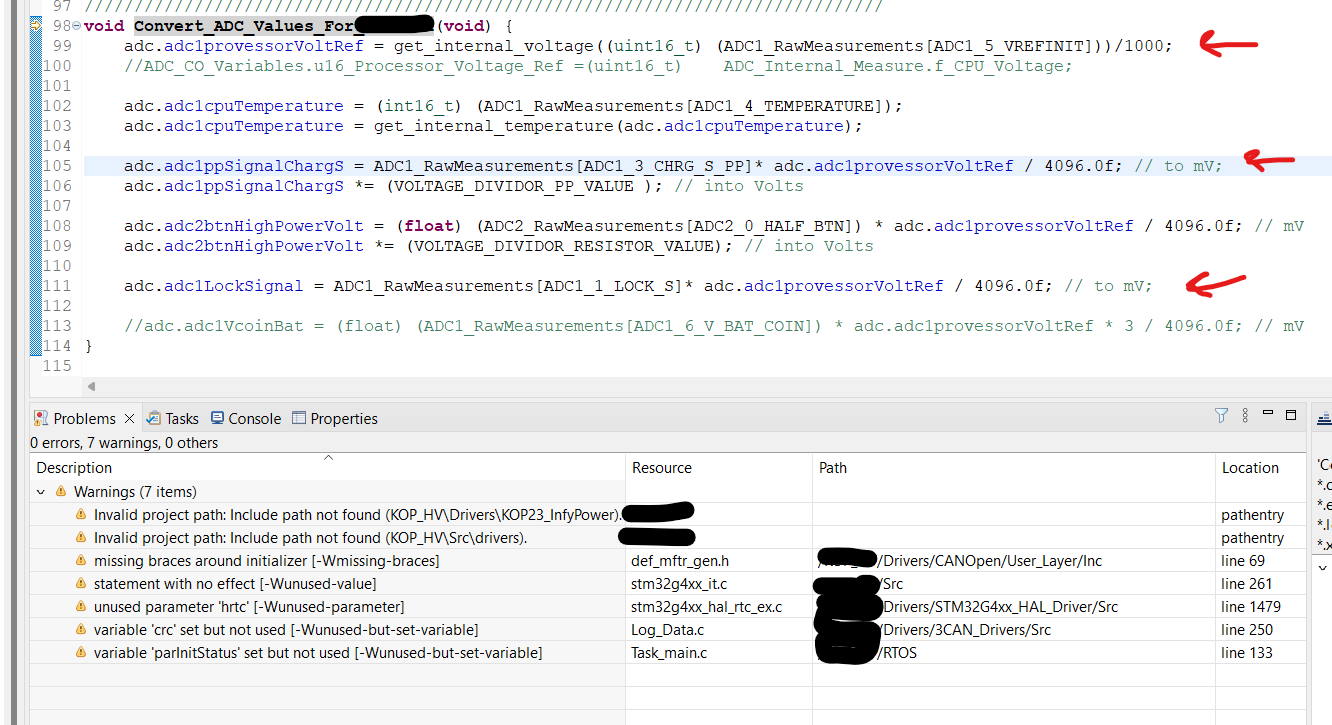
Task: Click the warning icon beside 'unused parameter hrtc'
Action: pyautogui.click(x=81, y=606)
